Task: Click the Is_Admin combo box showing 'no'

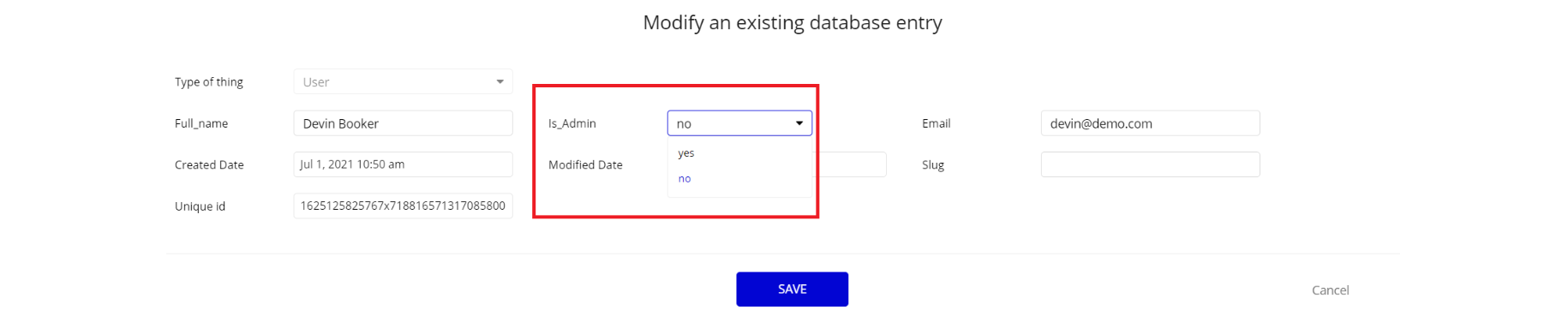Action: coord(739,123)
